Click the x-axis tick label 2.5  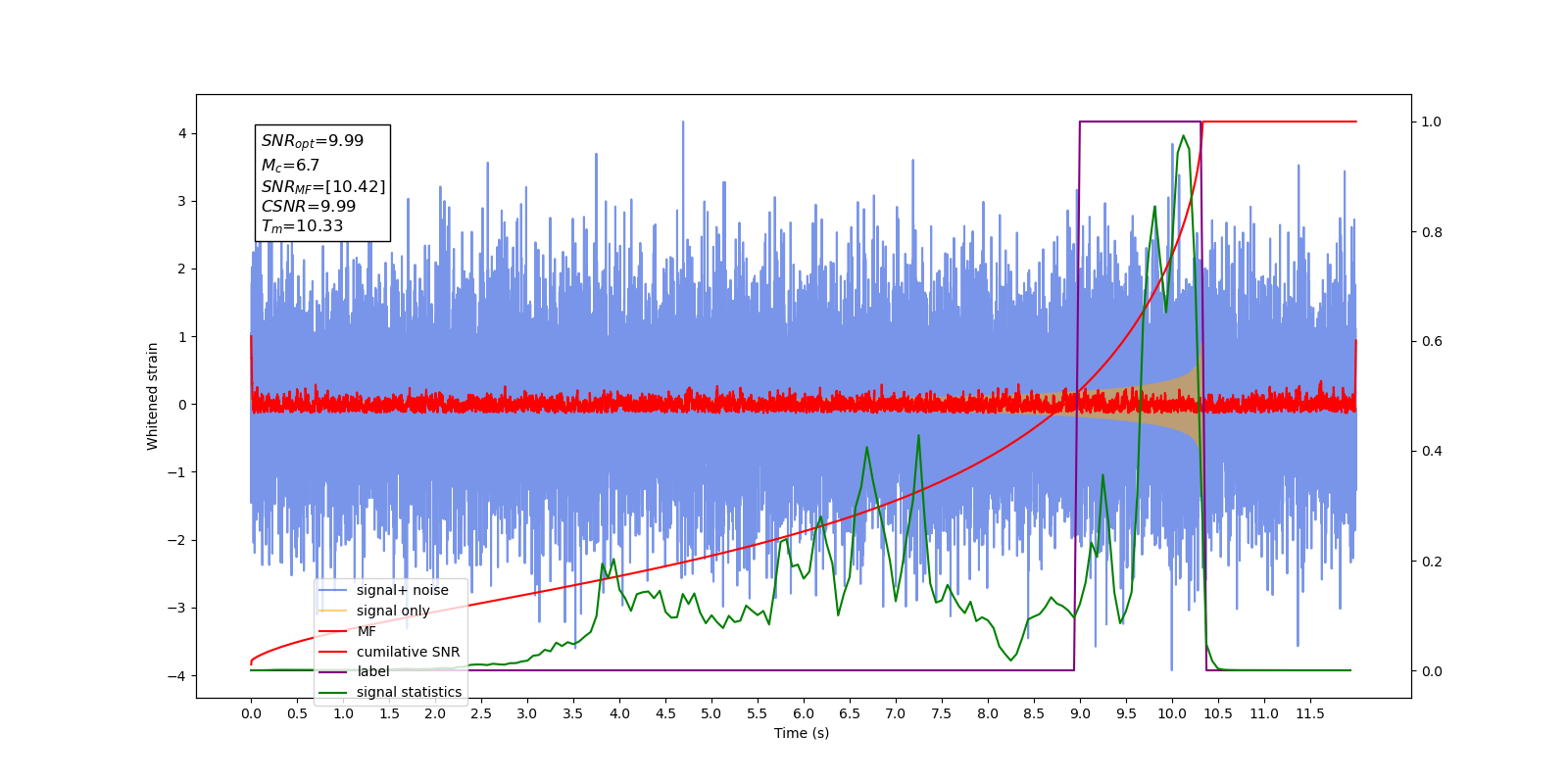(481, 713)
